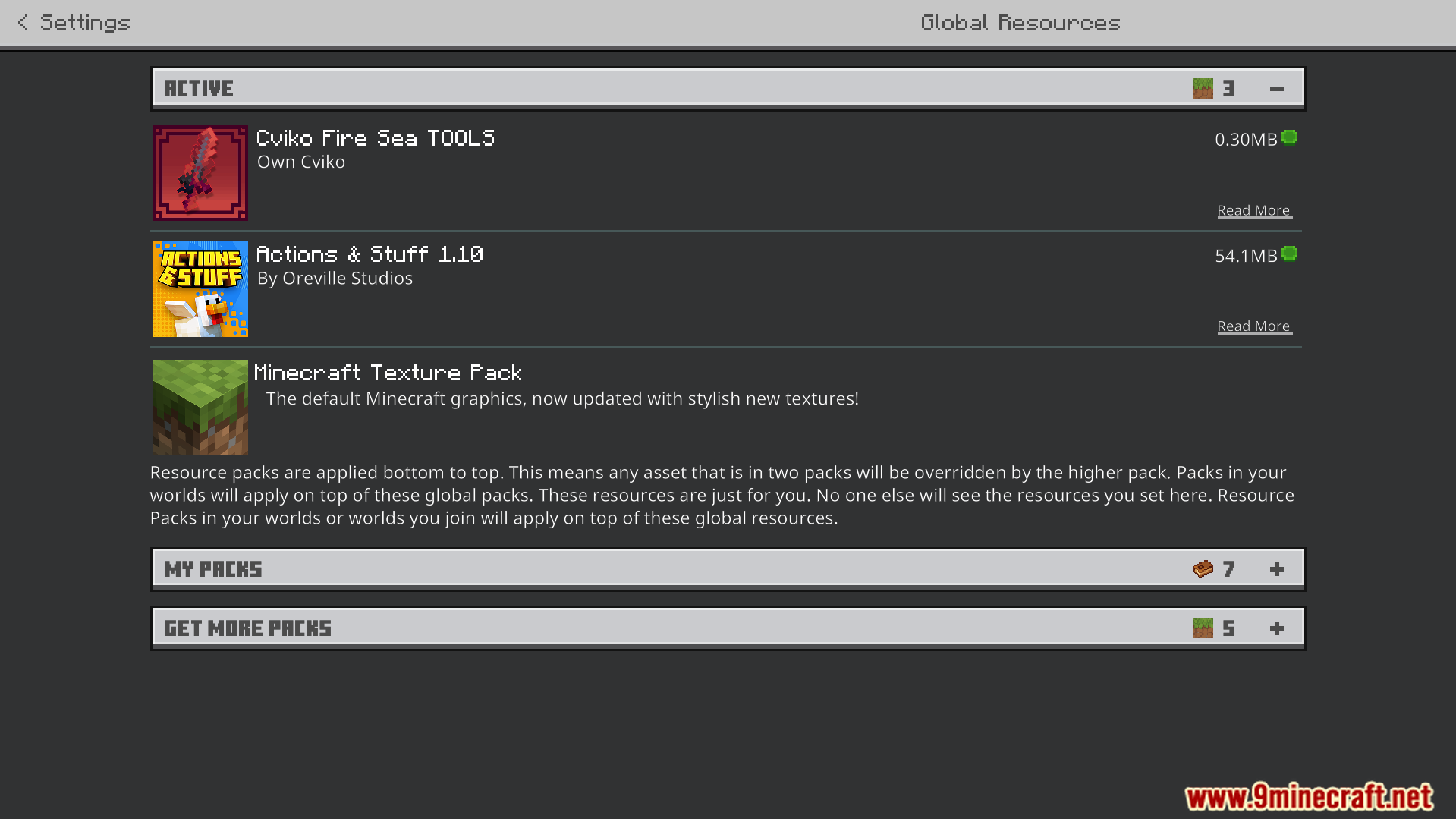Select Actions & Stuff 1.10 title
The image size is (1456, 819).
point(370,254)
